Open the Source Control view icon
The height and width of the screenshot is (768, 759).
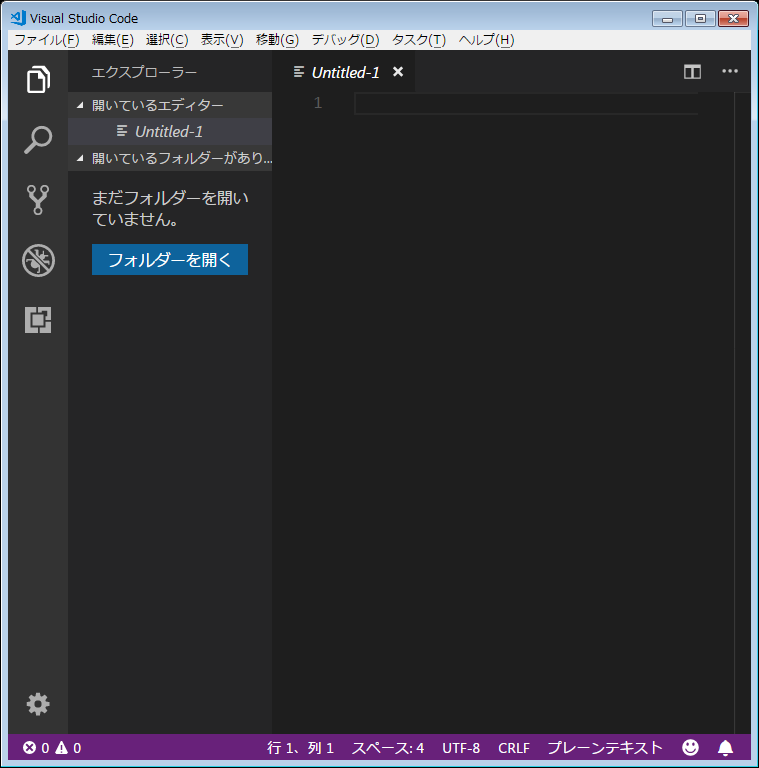coord(38,200)
